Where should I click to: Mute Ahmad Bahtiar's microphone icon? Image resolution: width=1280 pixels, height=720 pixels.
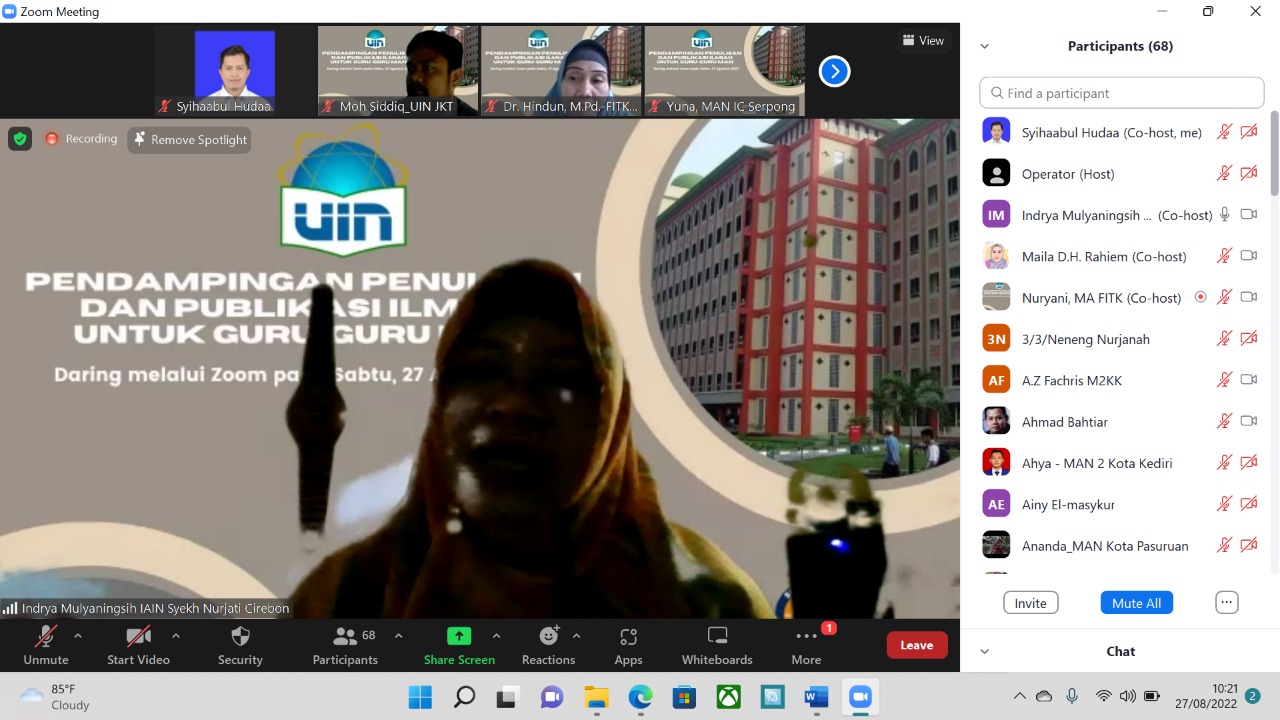coord(1224,421)
